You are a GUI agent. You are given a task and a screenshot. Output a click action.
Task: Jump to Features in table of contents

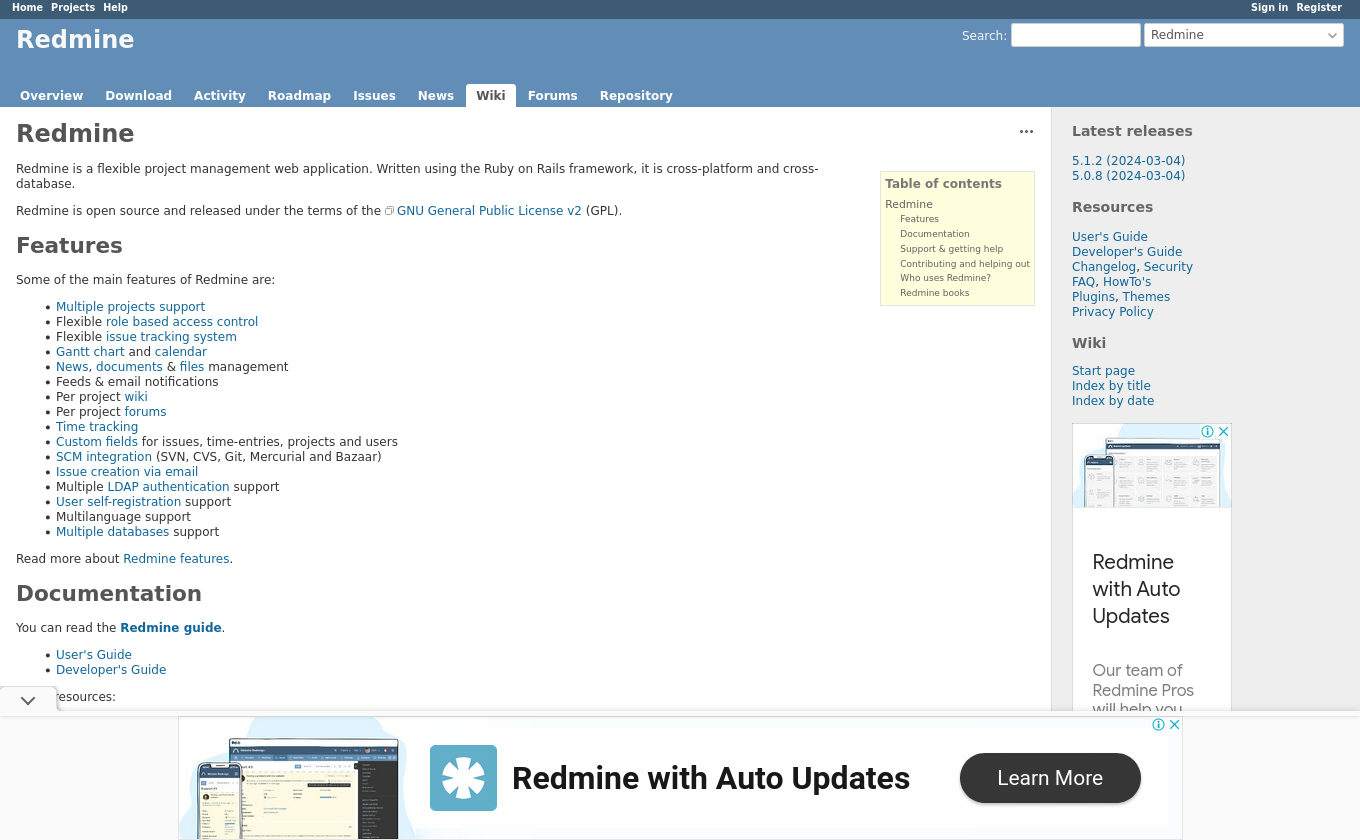pyautogui.click(x=919, y=219)
